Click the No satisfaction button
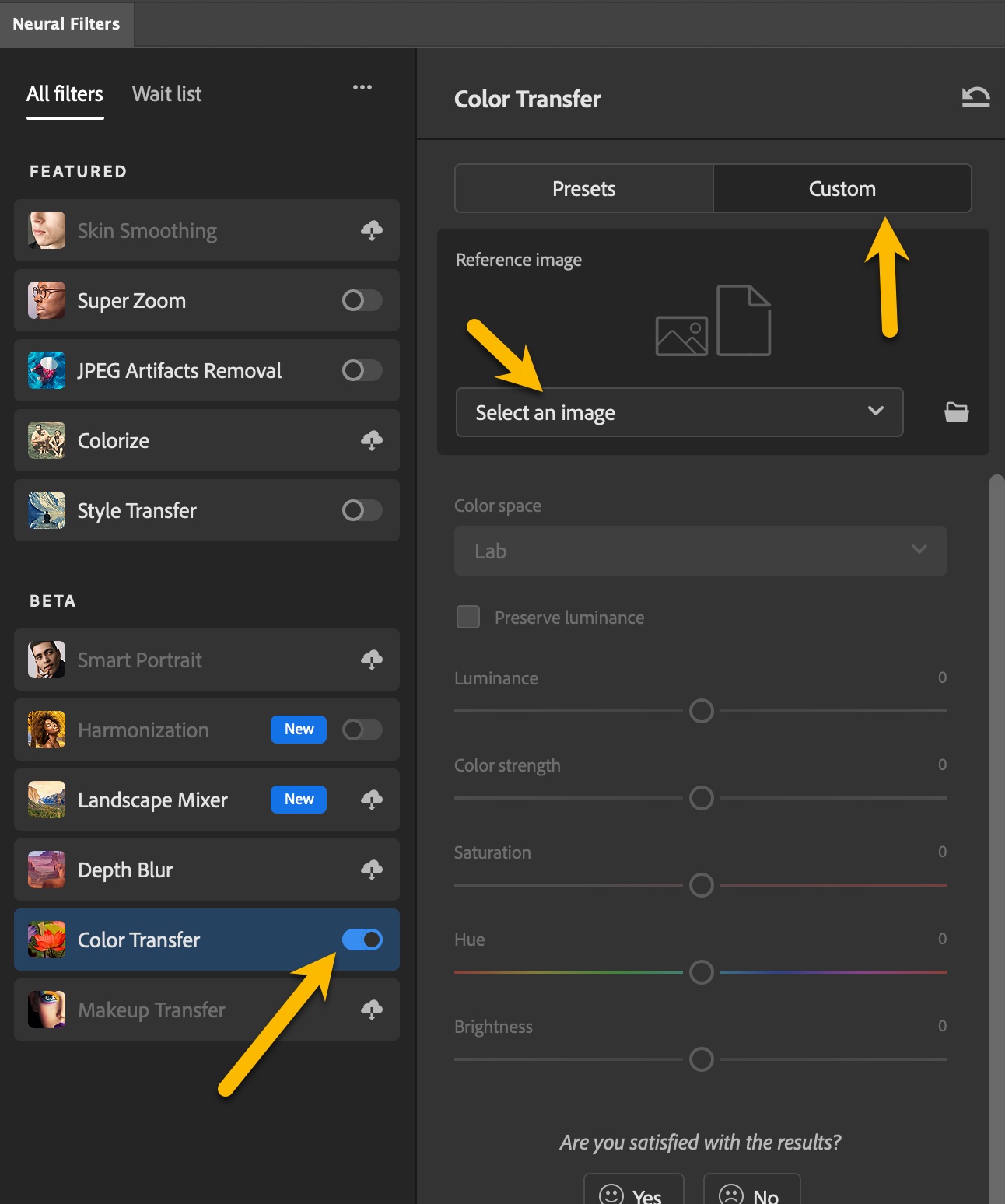The image size is (1005, 1204). coord(751,1193)
